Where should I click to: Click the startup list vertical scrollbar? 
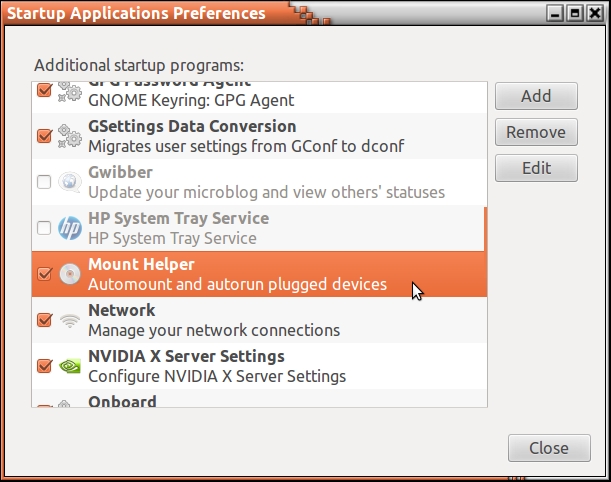[x=485, y=250]
